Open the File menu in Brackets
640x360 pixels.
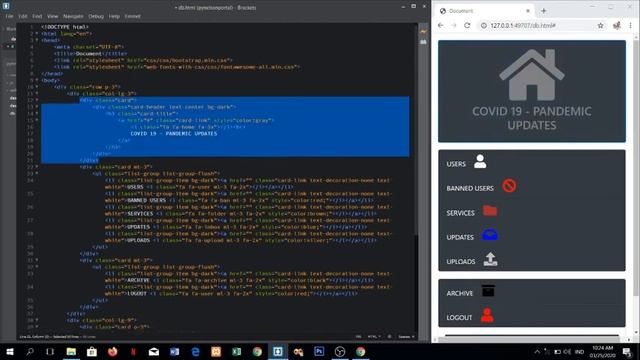[x=9, y=16]
